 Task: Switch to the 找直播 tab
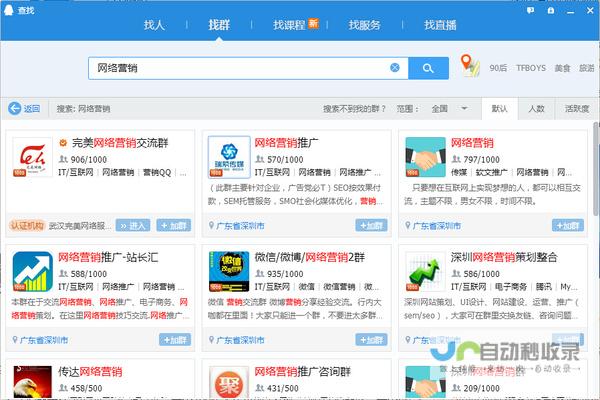pos(440,25)
